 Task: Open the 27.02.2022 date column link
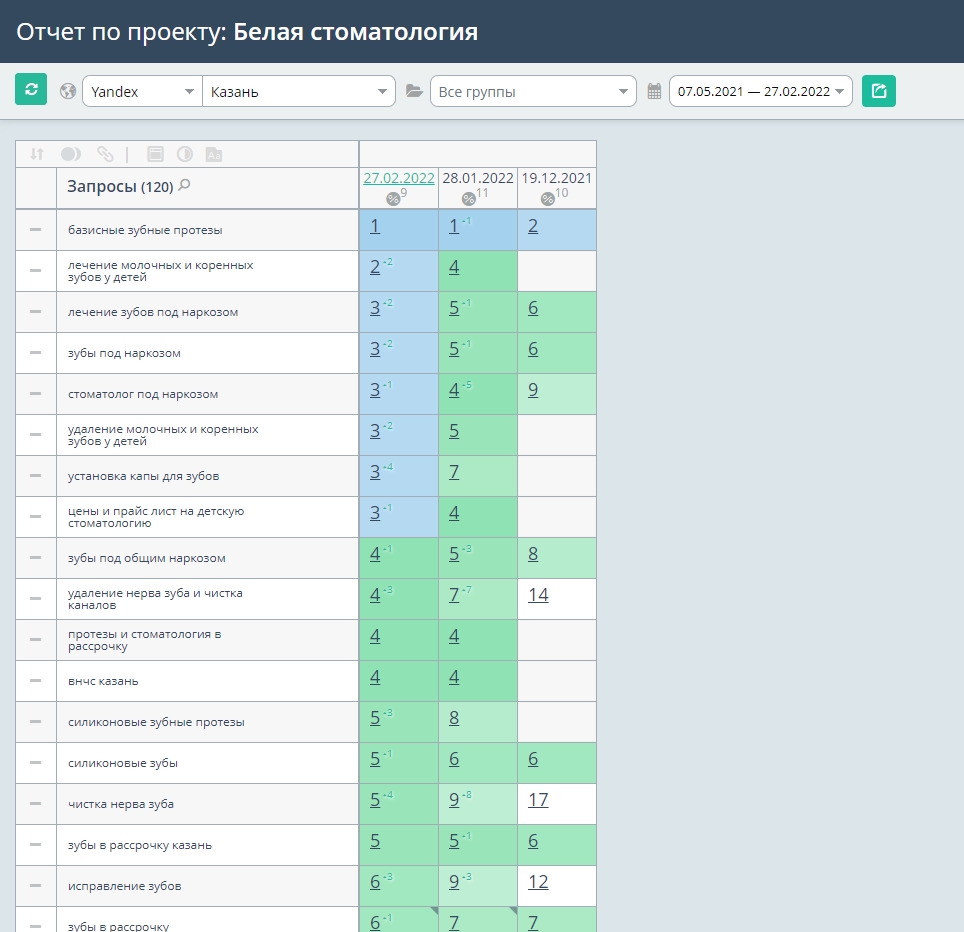(x=398, y=178)
